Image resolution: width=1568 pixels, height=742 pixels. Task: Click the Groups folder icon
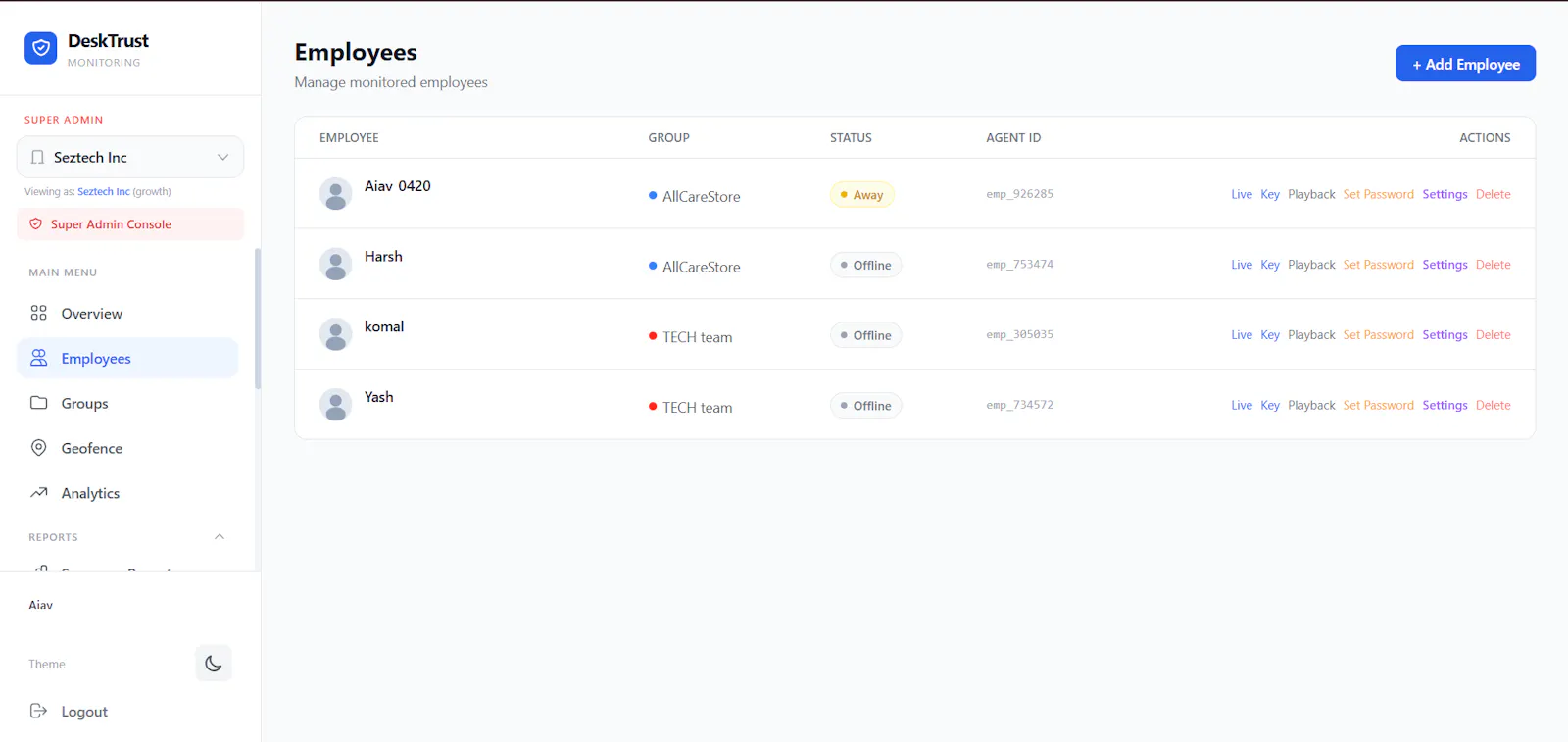point(39,403)
